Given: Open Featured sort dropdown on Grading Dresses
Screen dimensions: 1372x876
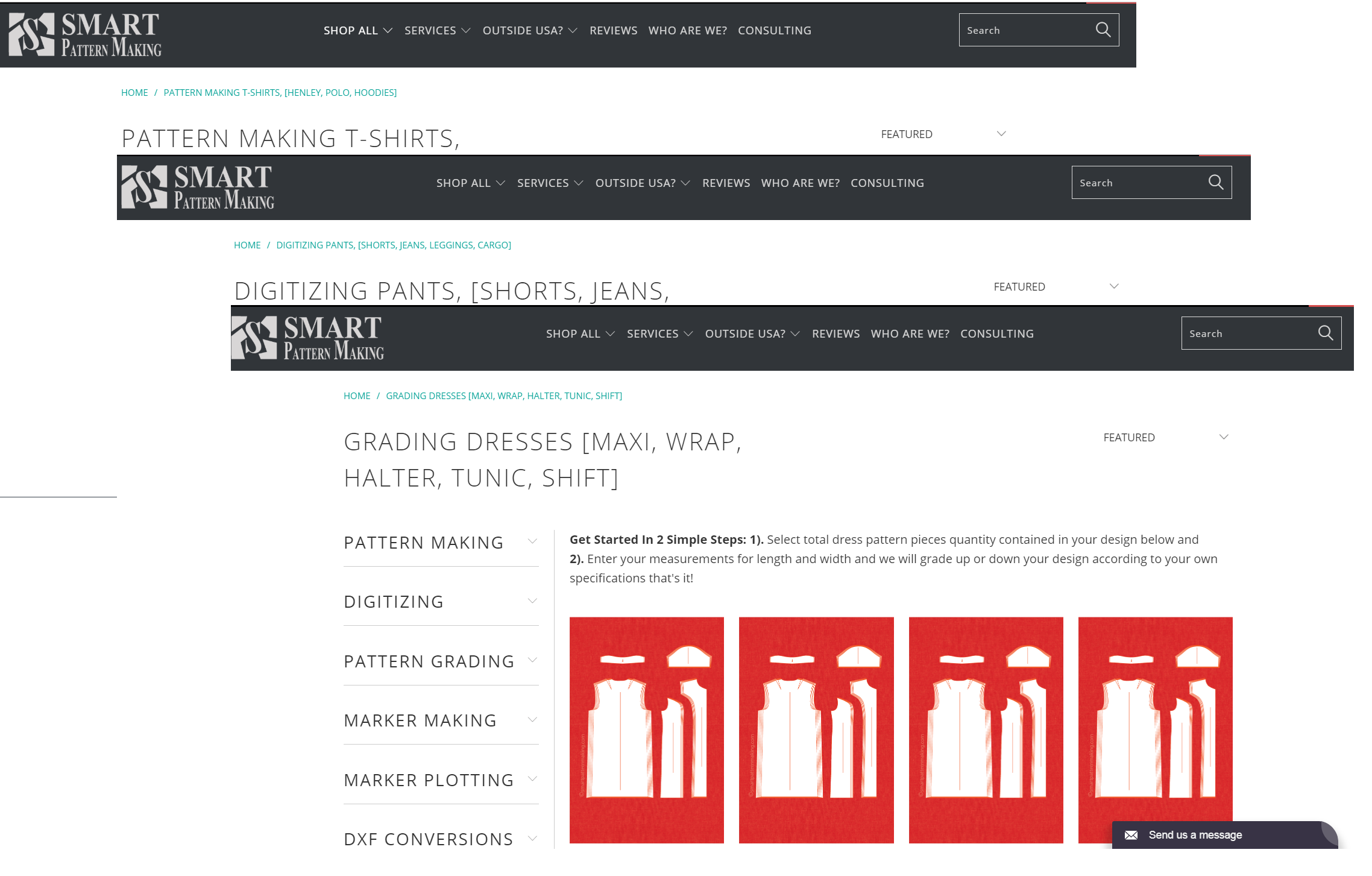Looking at the screenshot, I should tap(1165, 438).
